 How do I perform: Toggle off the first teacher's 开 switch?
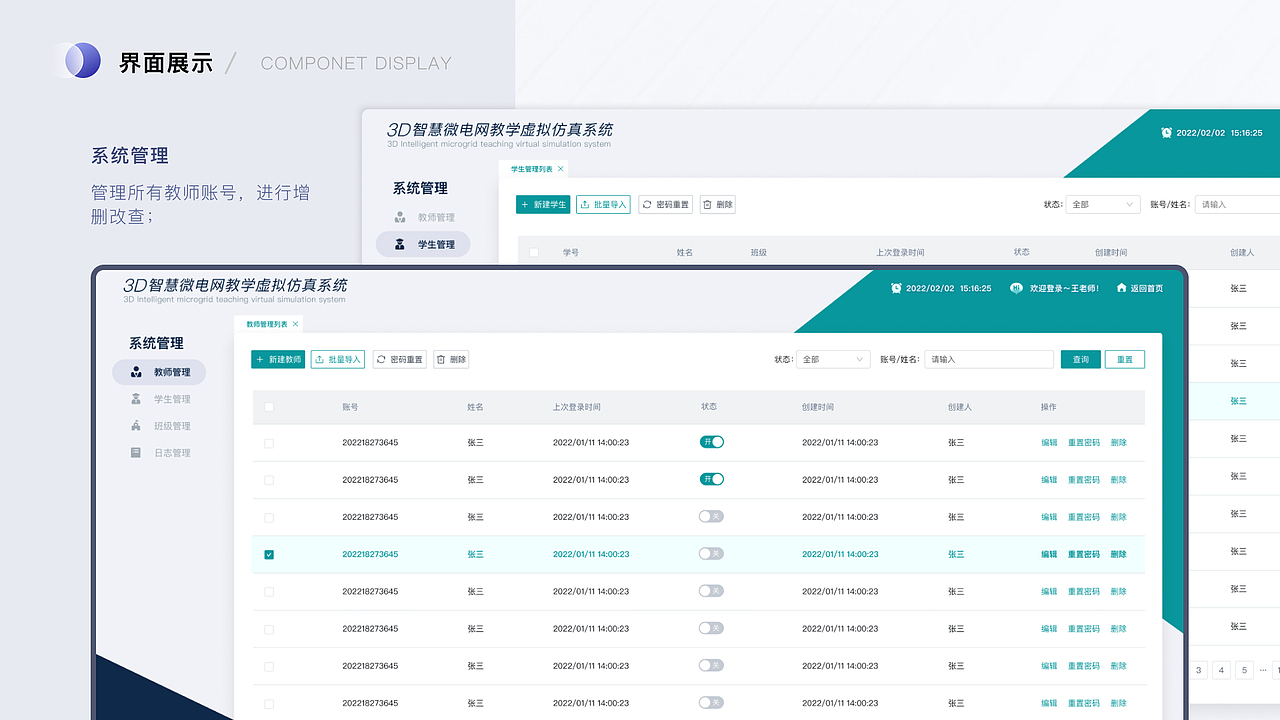click(x=711, y=441)
